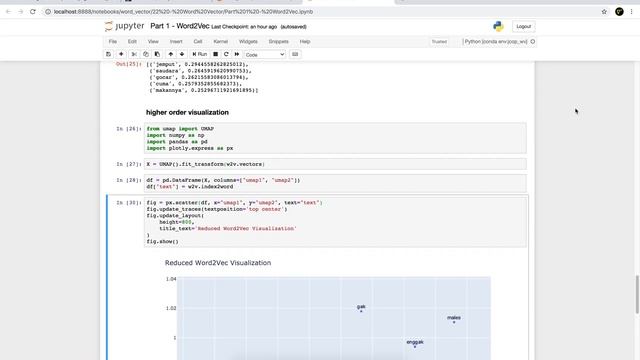The image size is (640, 360).
Task: Click the Last Checkpoint status text
Action: point(244,27)
